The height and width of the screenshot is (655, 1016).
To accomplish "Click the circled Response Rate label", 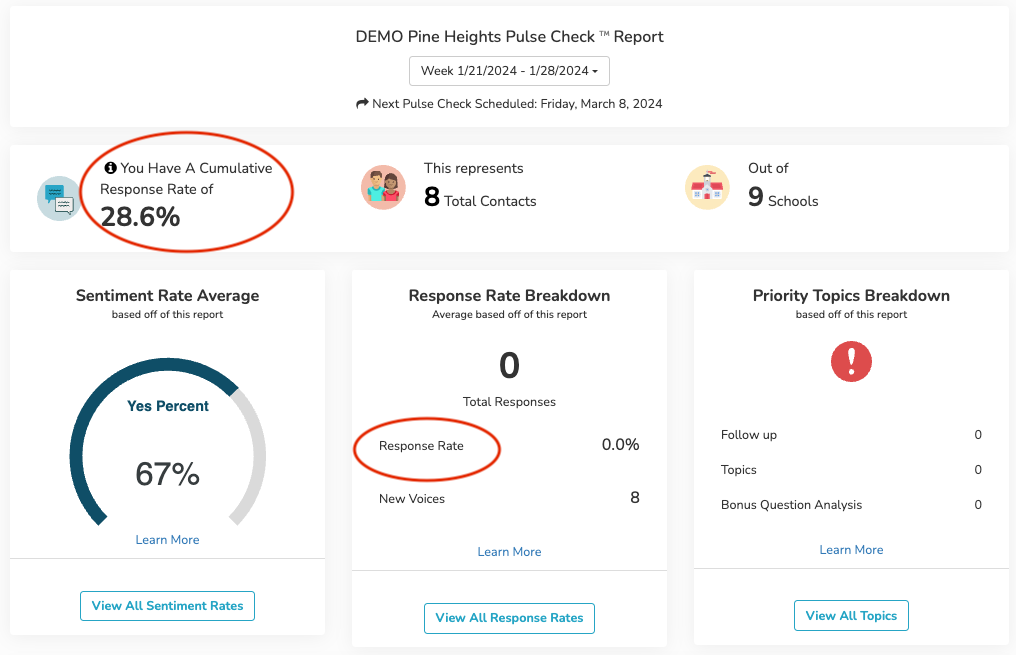I will pyautogui.click(x=421, y=444).
